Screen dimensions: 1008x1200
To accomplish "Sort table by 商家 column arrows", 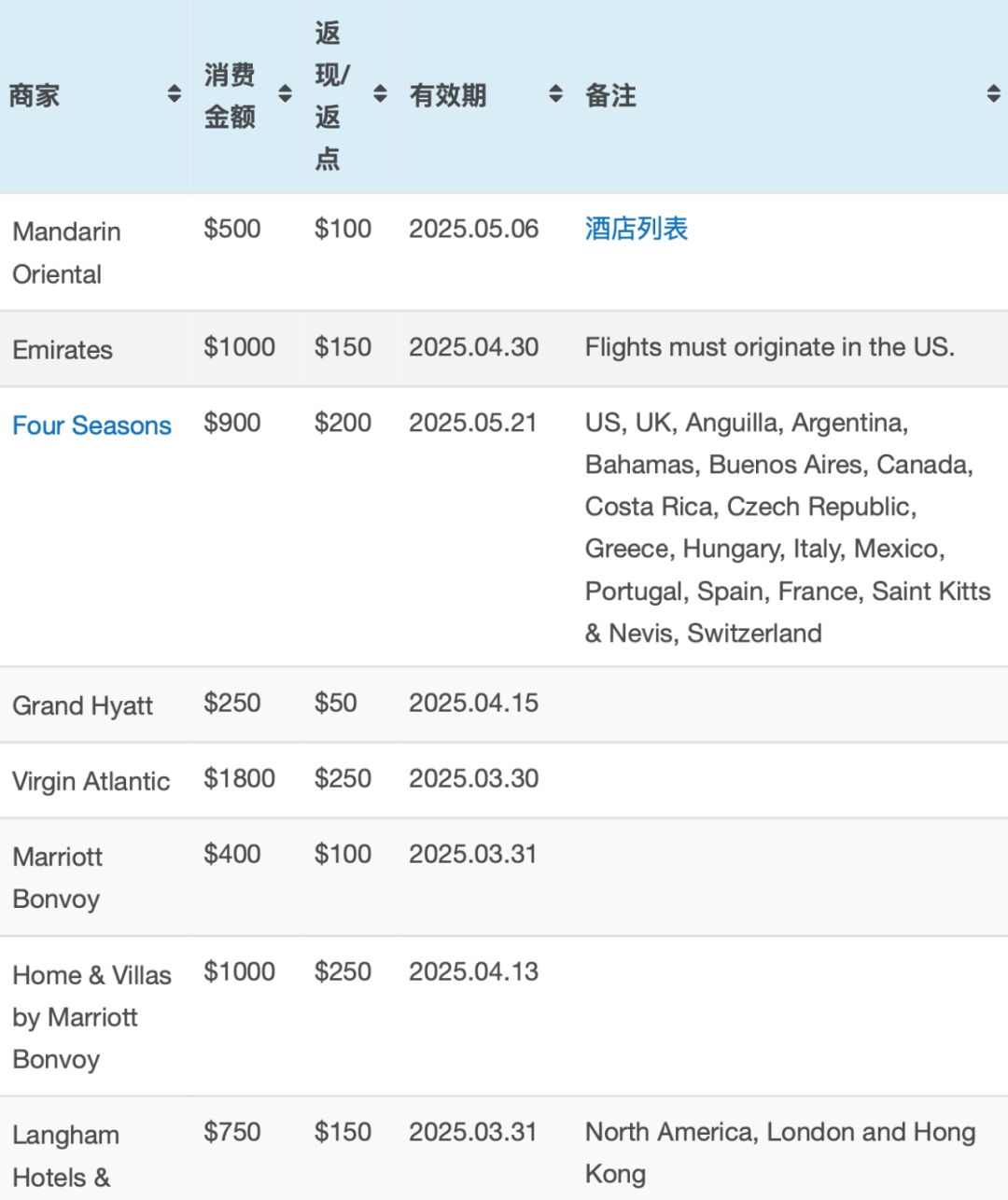I will (175, 94).
